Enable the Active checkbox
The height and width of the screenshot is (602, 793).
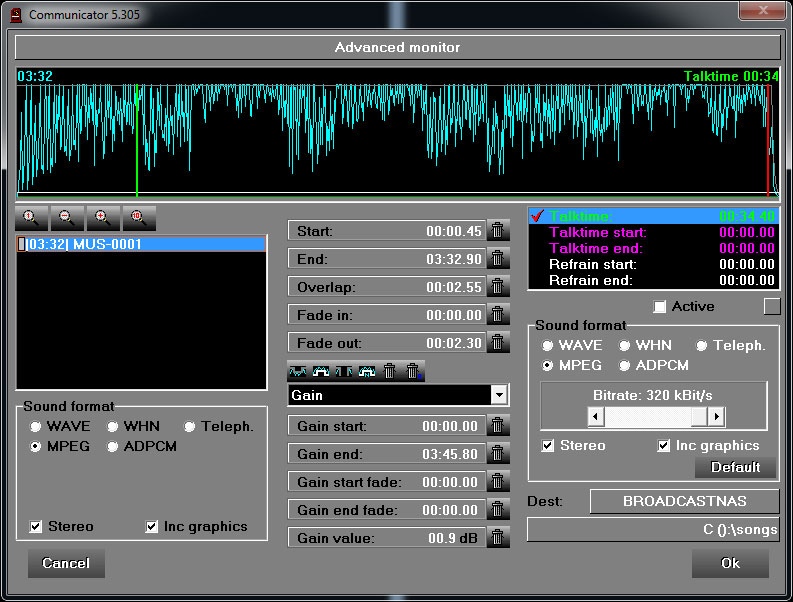click(x=659, y=307)
